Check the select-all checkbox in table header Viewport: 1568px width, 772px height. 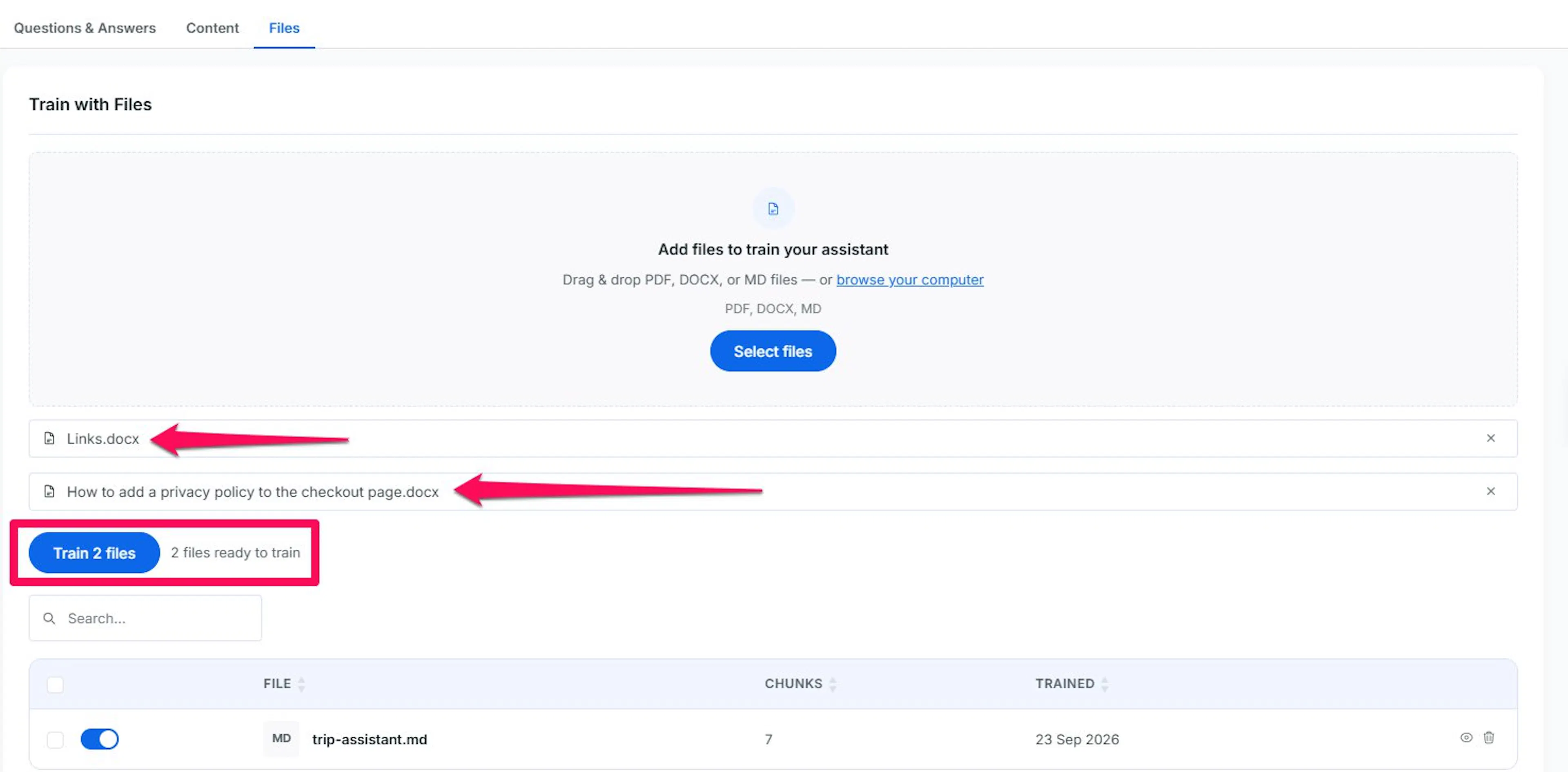[55, 684]
